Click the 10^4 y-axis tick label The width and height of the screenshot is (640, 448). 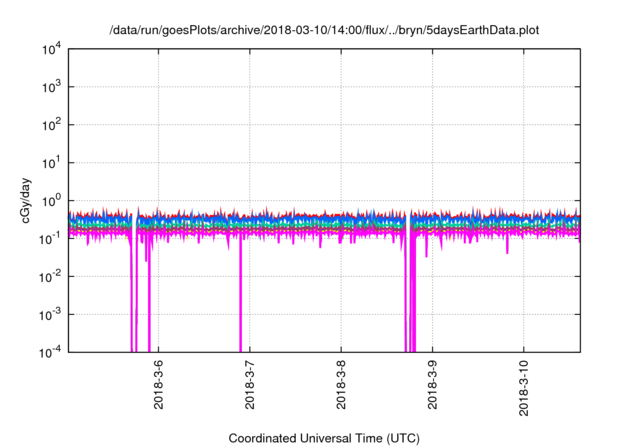[x=52, y=49]
